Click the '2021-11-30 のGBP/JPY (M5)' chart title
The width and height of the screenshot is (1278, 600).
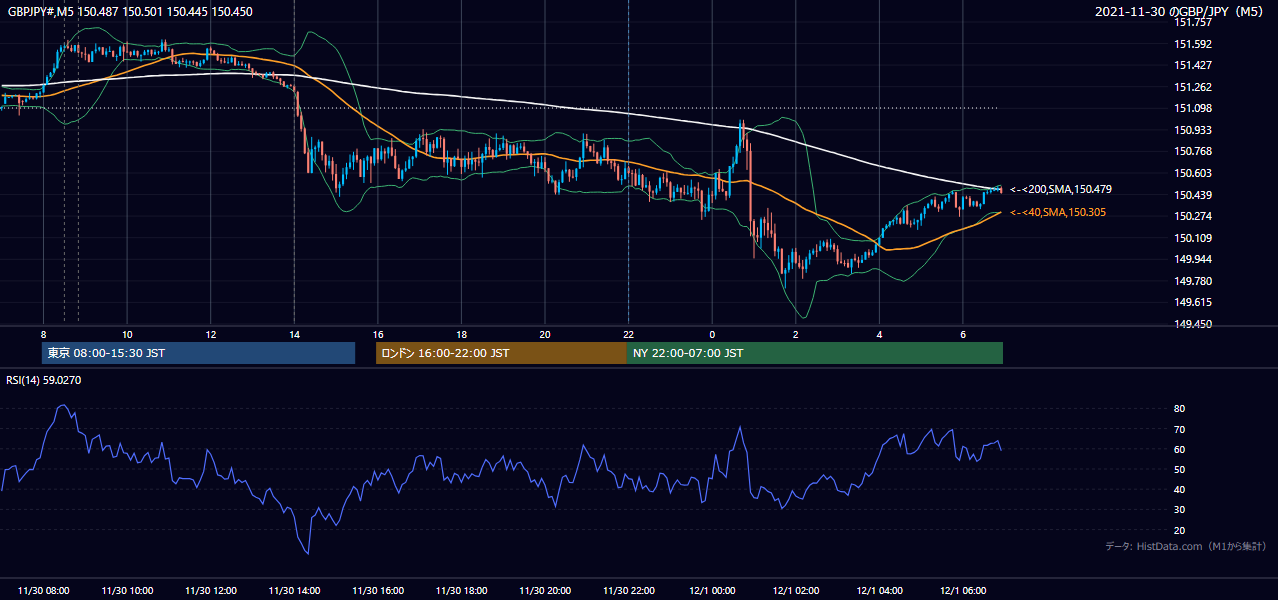1181,11
